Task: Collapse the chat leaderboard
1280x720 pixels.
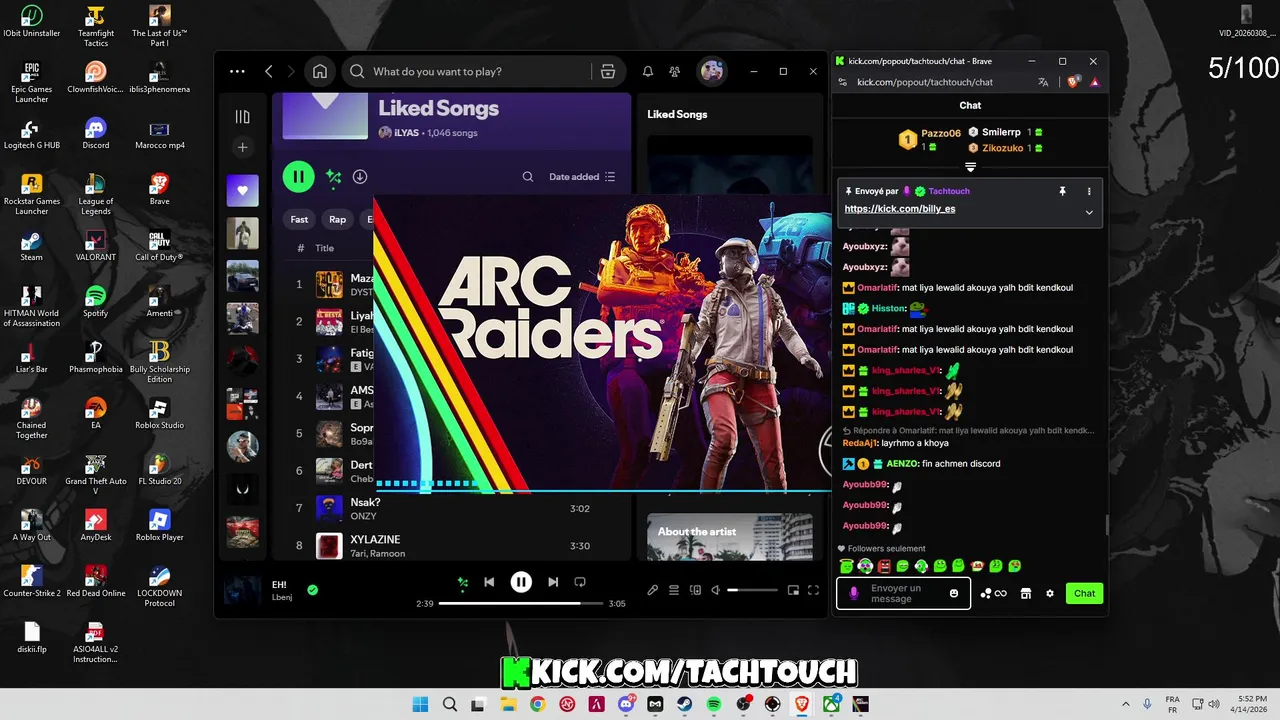Action: (970, 167)
